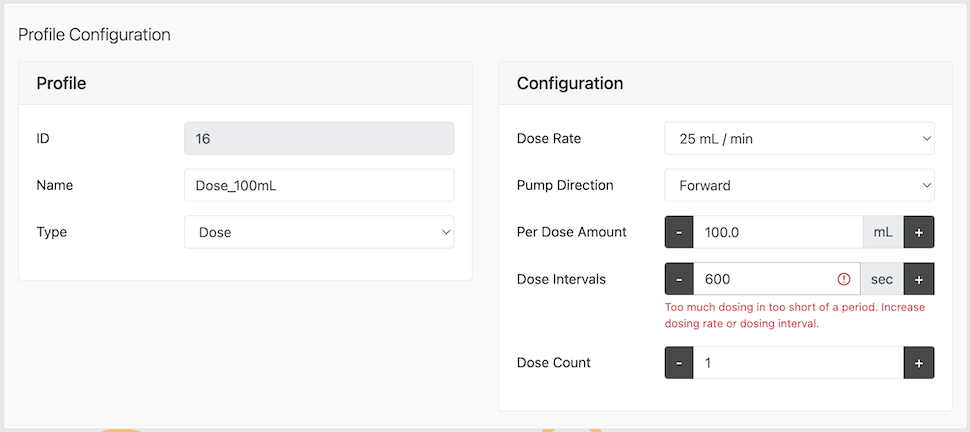Viewport: 970px width, 432px height.
Task: Click into the Per Dose Amount input
Action: tap(777, 232)
